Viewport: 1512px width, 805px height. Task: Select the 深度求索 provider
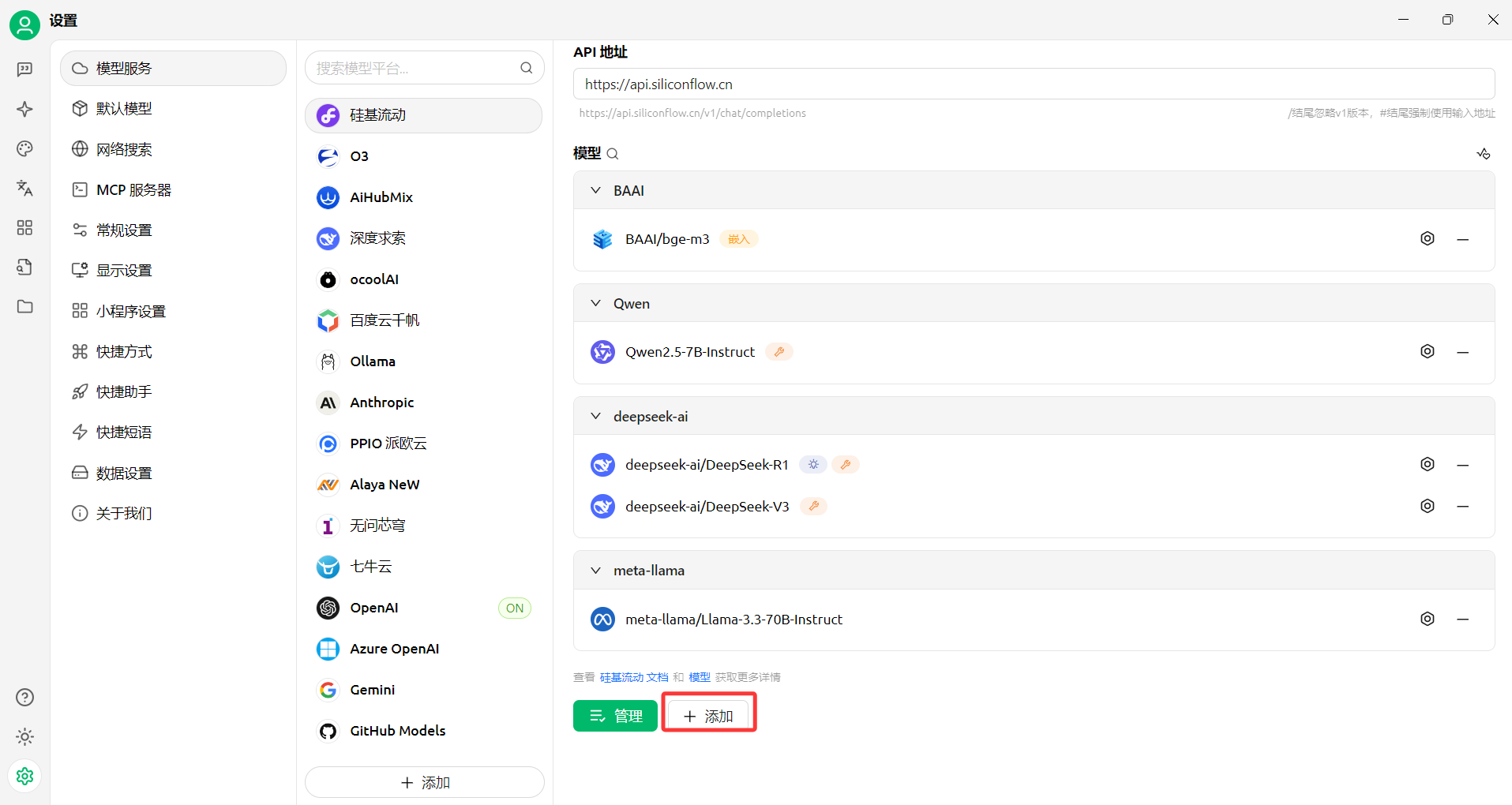(x=424, y=238)
